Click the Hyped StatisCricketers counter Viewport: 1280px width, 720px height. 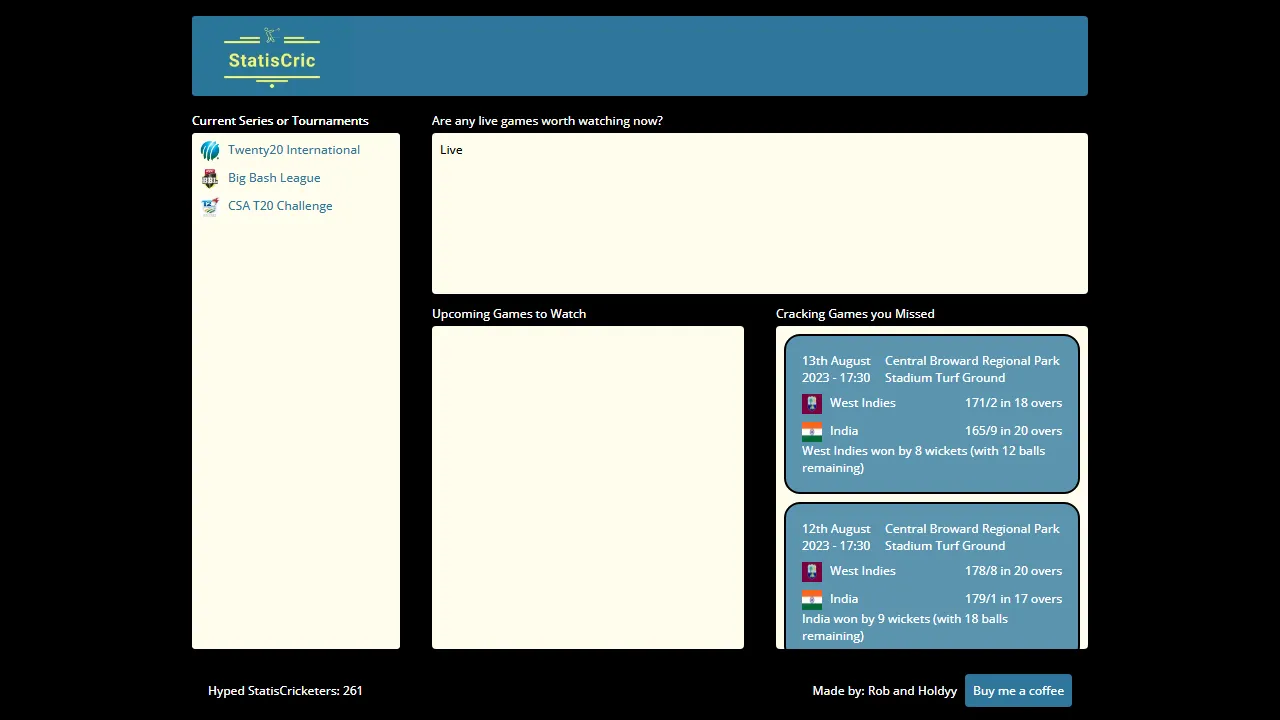click(285, 691)
